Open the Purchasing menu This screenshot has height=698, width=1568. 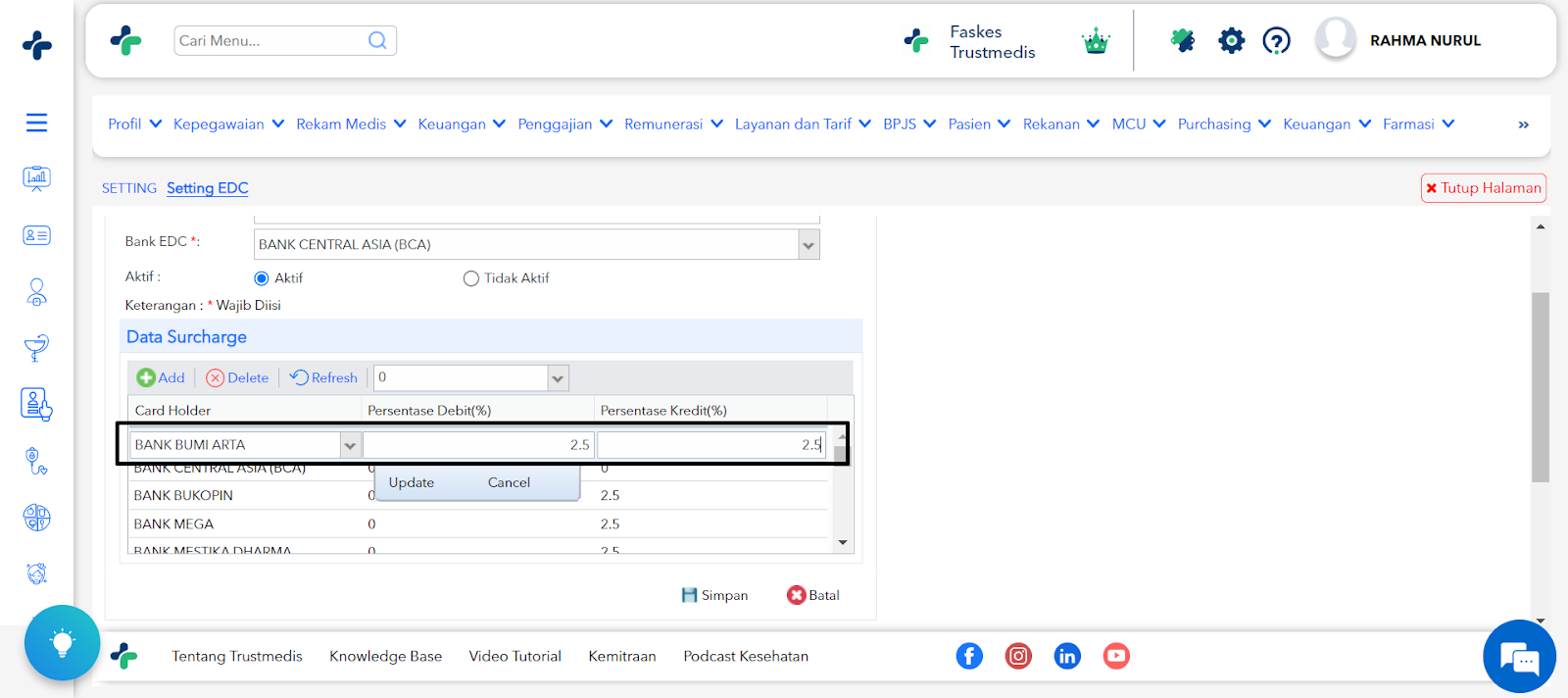1224,124
